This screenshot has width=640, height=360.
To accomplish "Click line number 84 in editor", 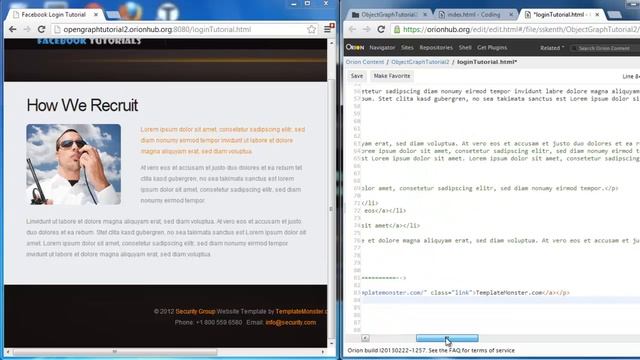I will tap(357, 300).
